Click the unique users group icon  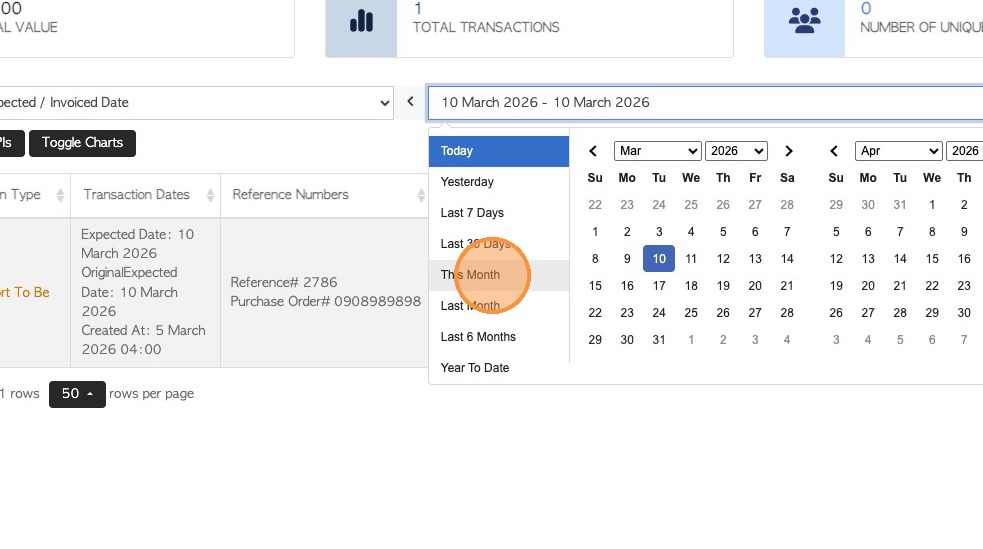tap(804, 20)
